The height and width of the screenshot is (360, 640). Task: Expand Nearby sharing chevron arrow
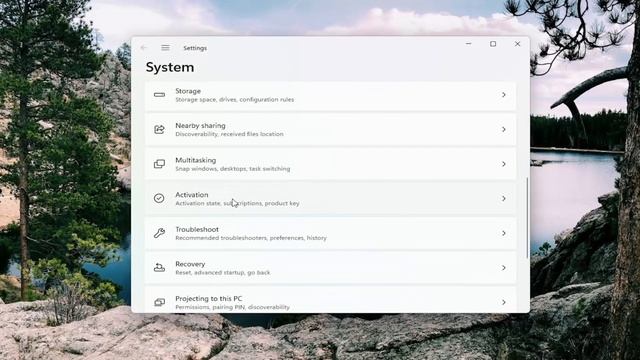click(504, 129)
